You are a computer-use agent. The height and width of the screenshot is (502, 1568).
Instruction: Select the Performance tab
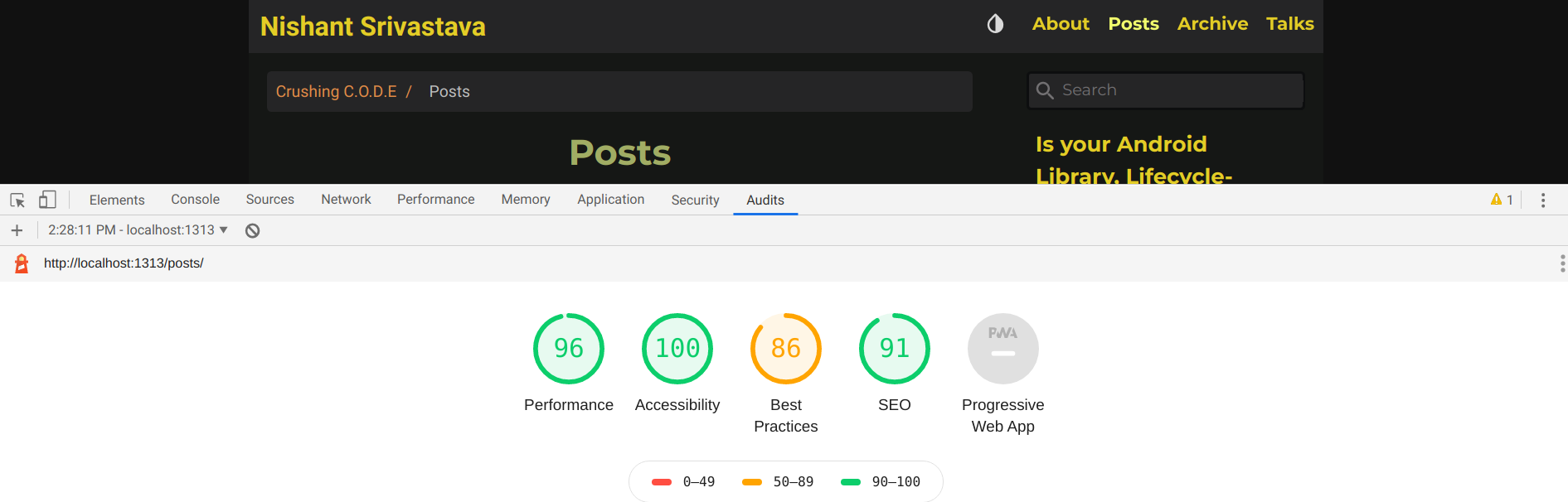(435, 200)
